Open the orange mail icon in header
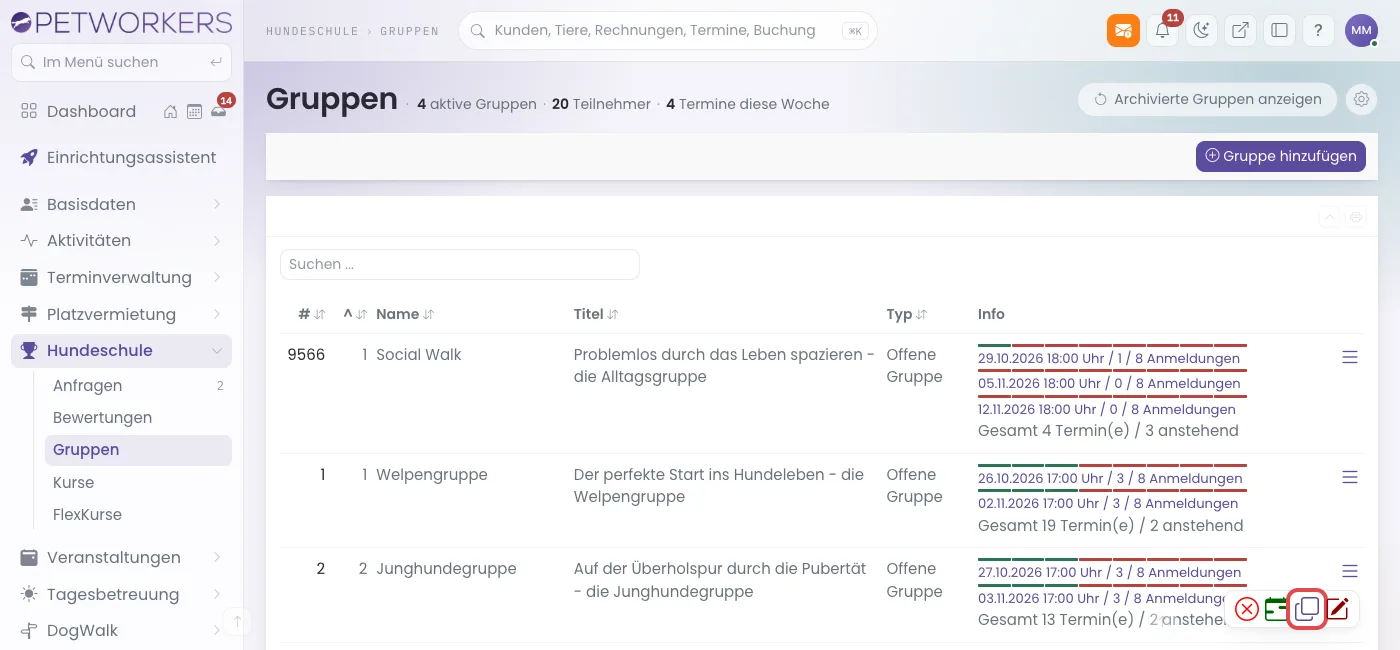 click(1123, 30)
